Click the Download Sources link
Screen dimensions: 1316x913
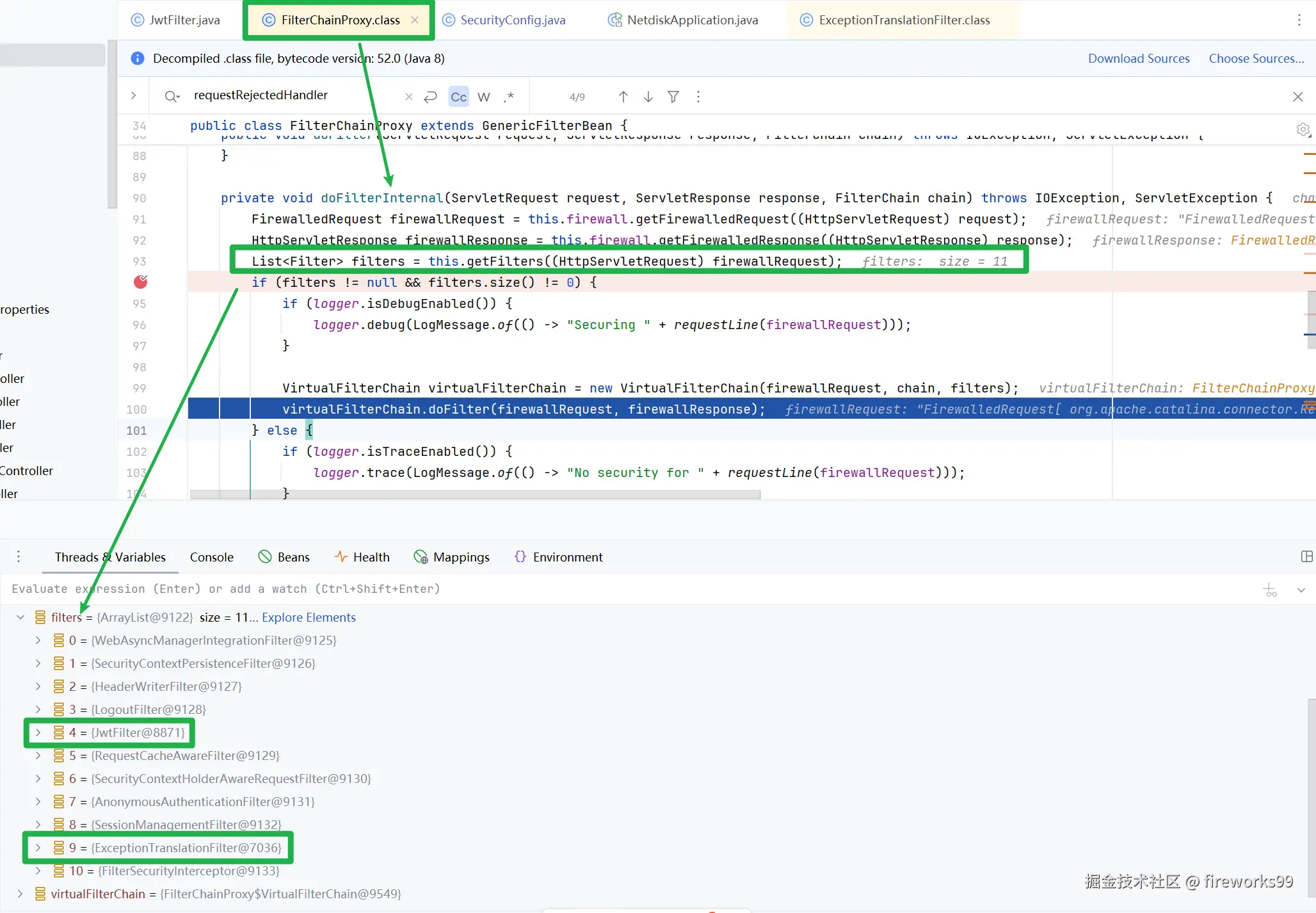coord(1139,58)
